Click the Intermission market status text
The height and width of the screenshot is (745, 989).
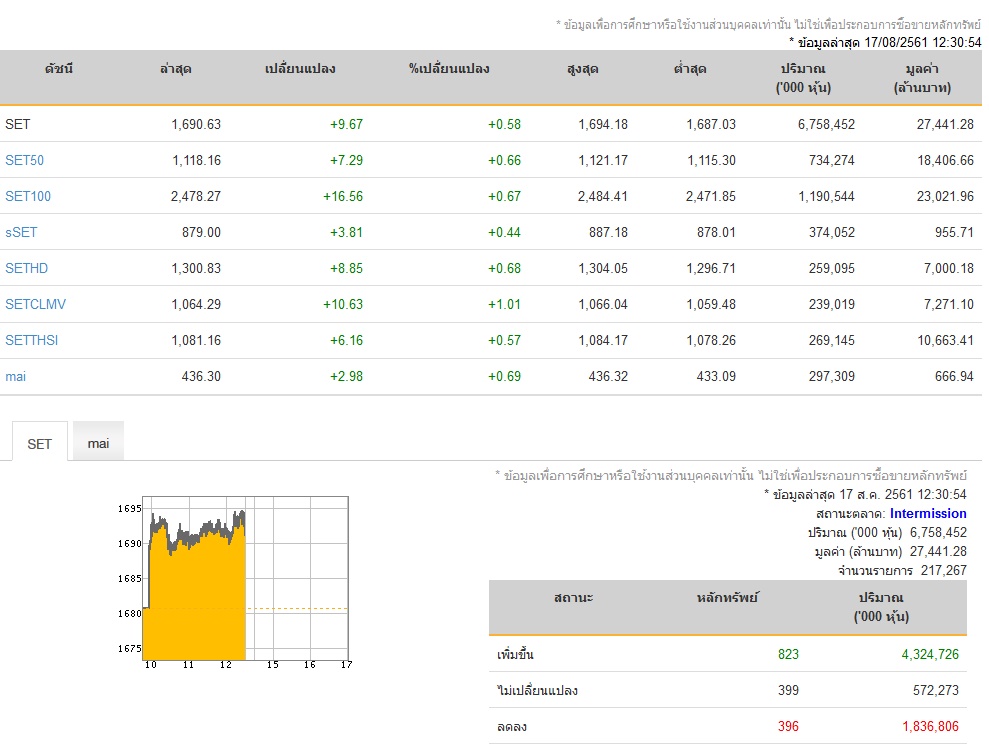pyautogui.click(x=928, y=513)
